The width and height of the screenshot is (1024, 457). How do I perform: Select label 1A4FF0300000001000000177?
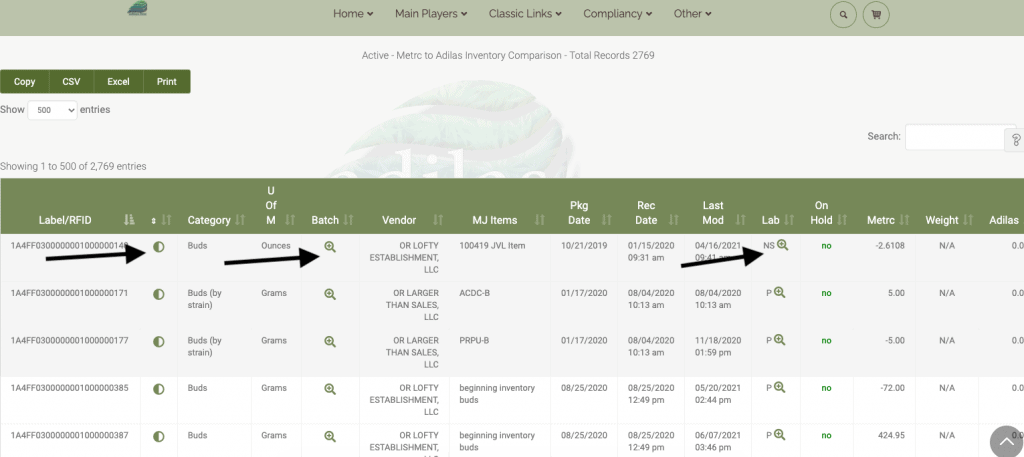pyautogui.click(x=69, y=340)
